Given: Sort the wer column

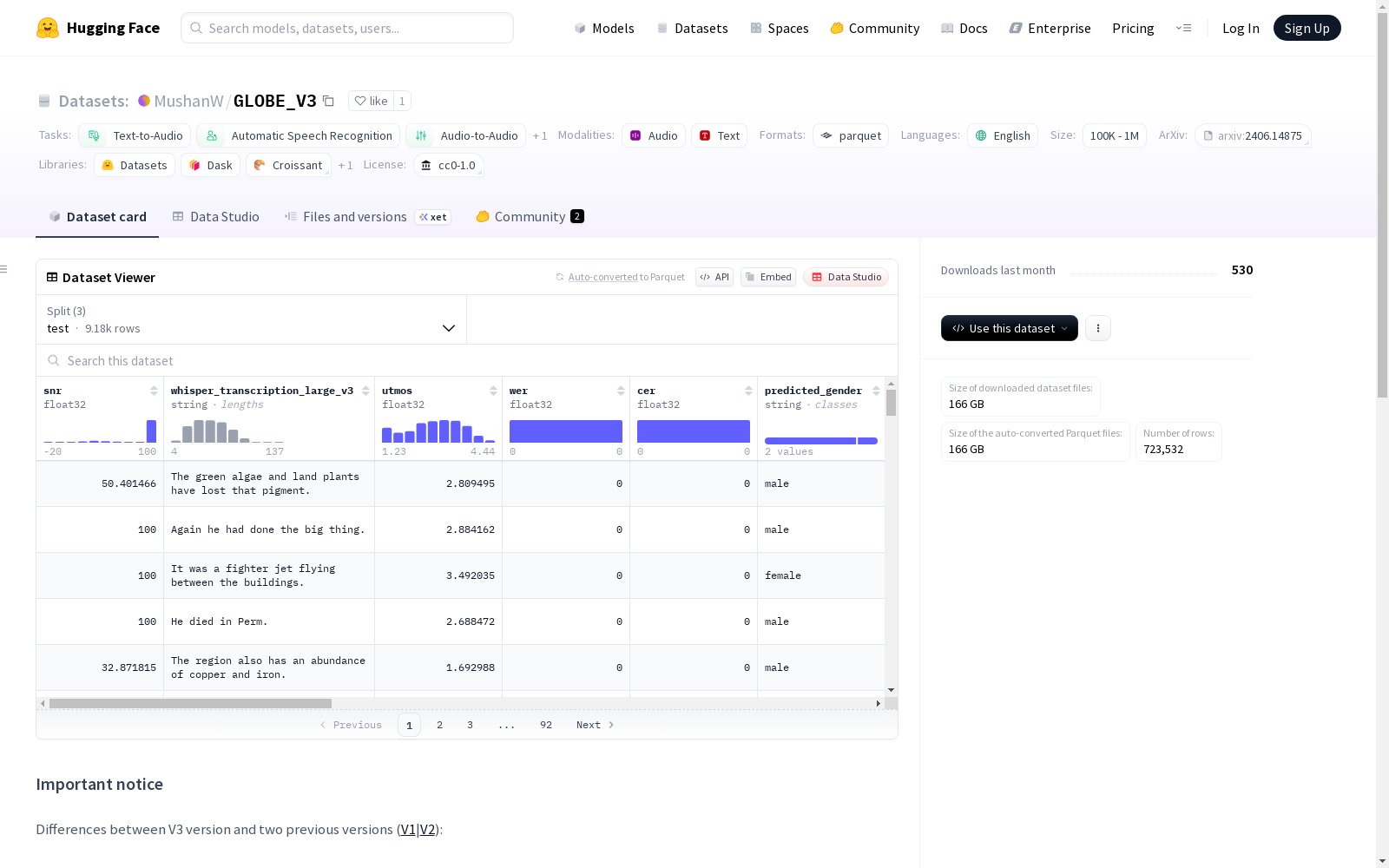Looking at the screenshot, I should coord(621,391).
